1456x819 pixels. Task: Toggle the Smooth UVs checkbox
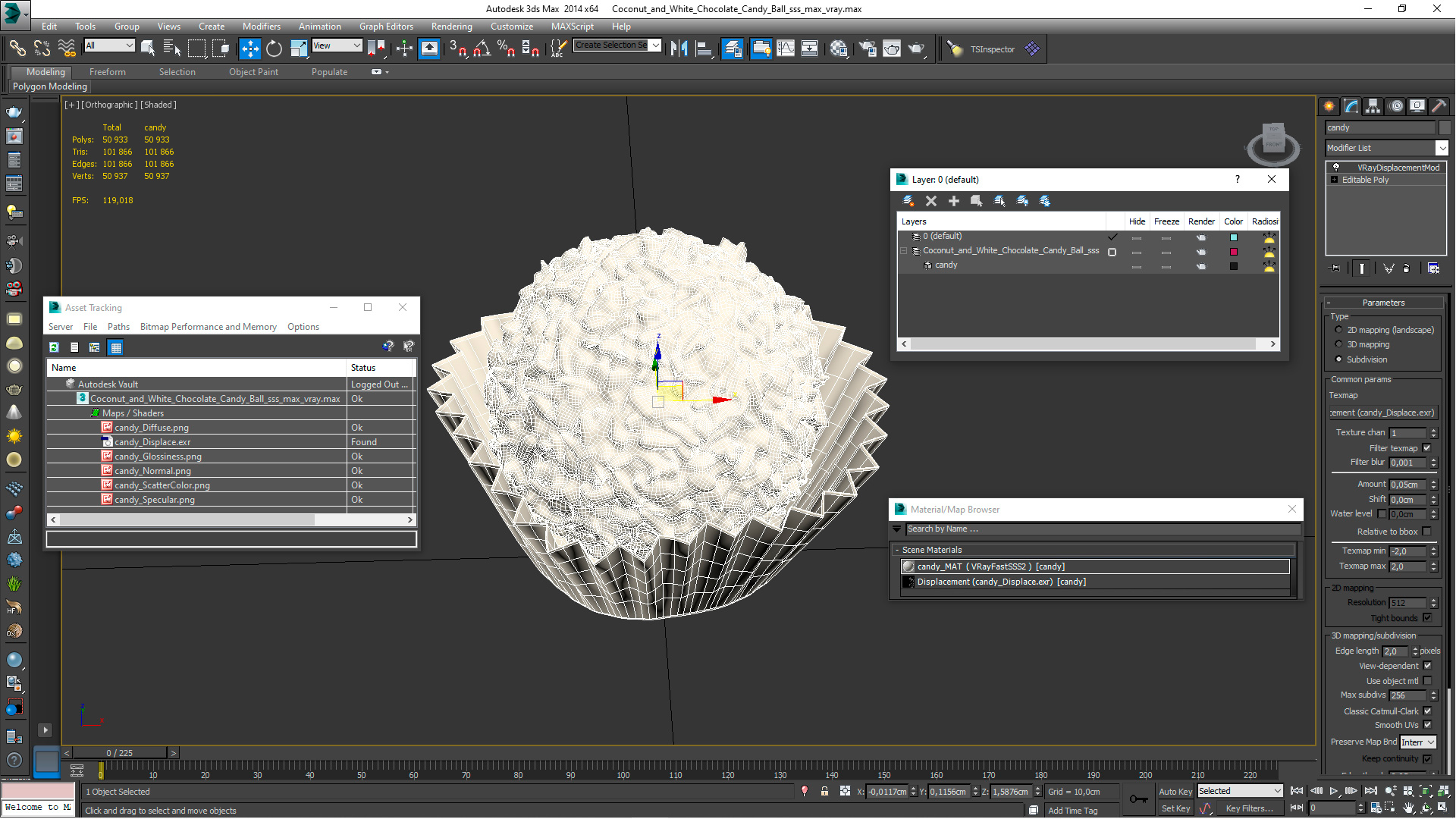point(1426,725)
